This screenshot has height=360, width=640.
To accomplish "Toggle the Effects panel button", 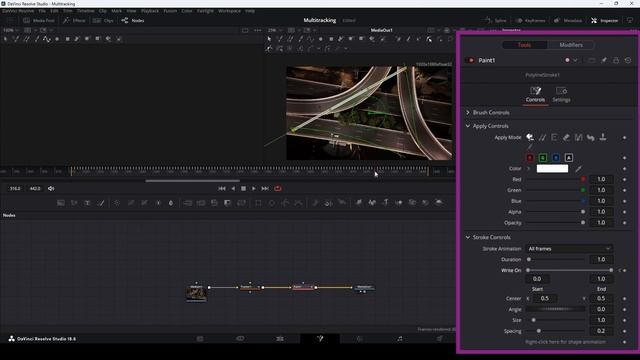I will [x=74, y=20].
